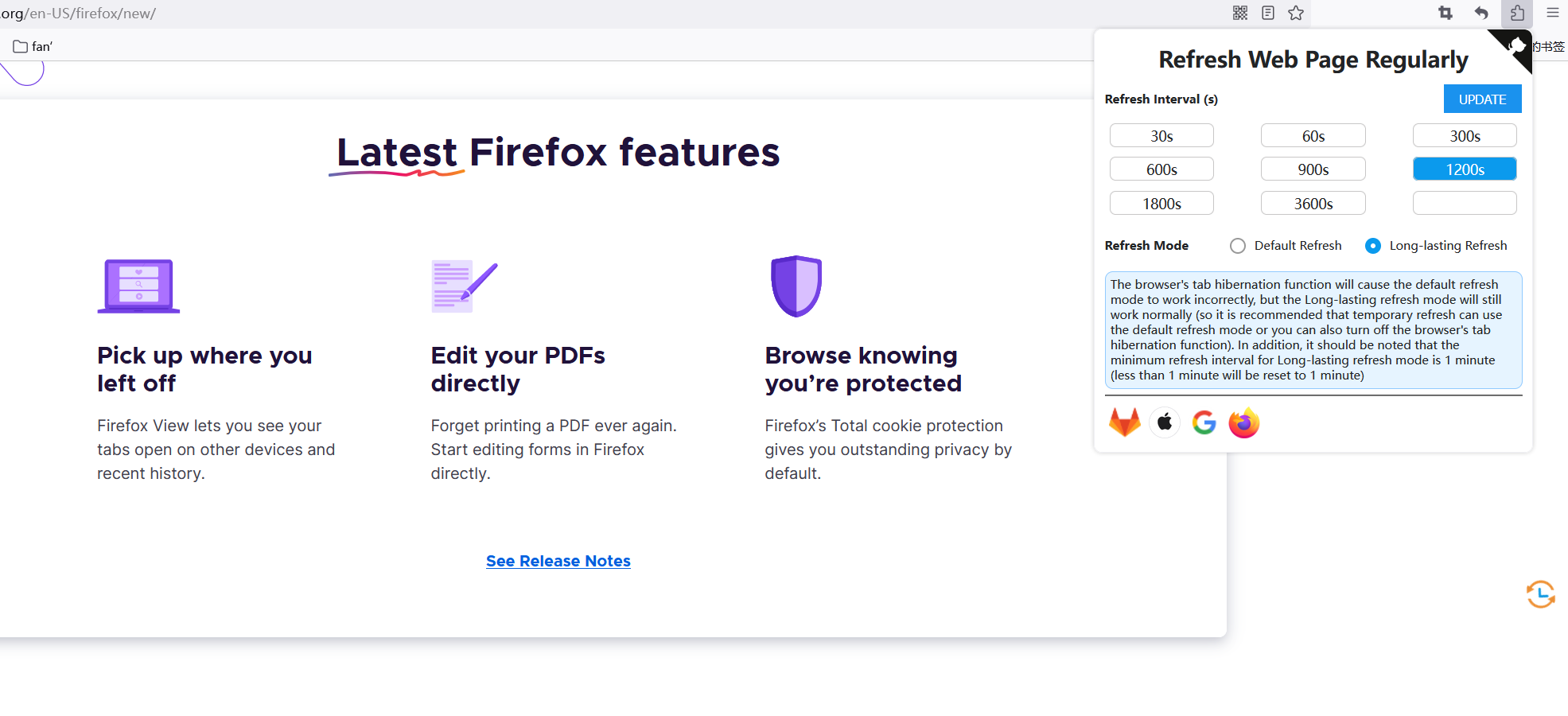The width and height of the screenshot is (1568, 716).
Task: Click the PDF edit pen icon
Action: click(465, 286)
